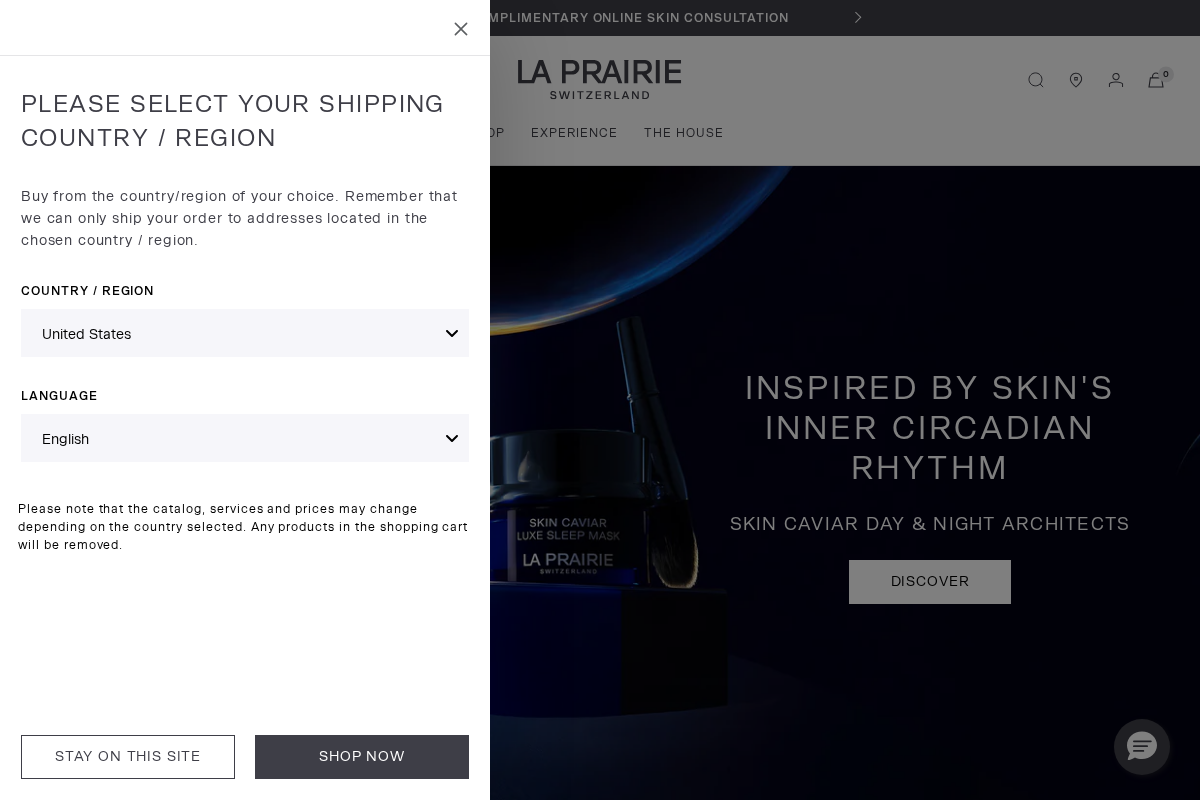Image resolution: width=1200 pixels, height=800 pixels.
Task: Choose STAY ON THIS SITE
Action: (x=128, y=757)
